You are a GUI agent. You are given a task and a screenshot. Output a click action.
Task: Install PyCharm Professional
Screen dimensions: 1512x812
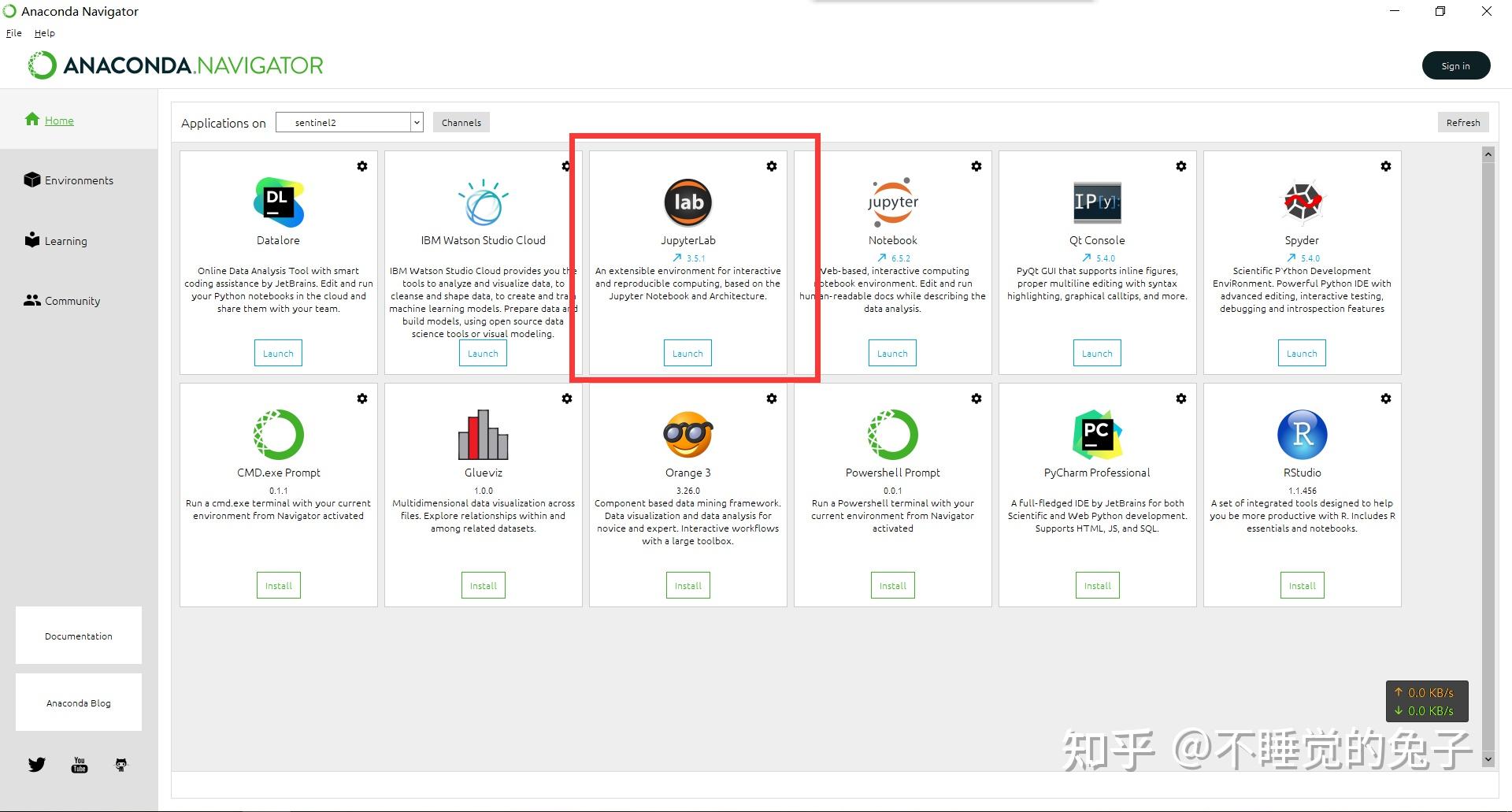pyautogui.click(x=1098, y=585)
